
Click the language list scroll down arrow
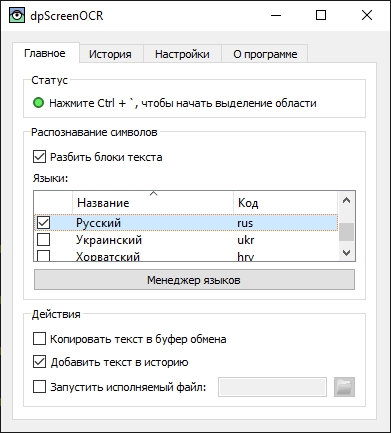click(347, 253)
